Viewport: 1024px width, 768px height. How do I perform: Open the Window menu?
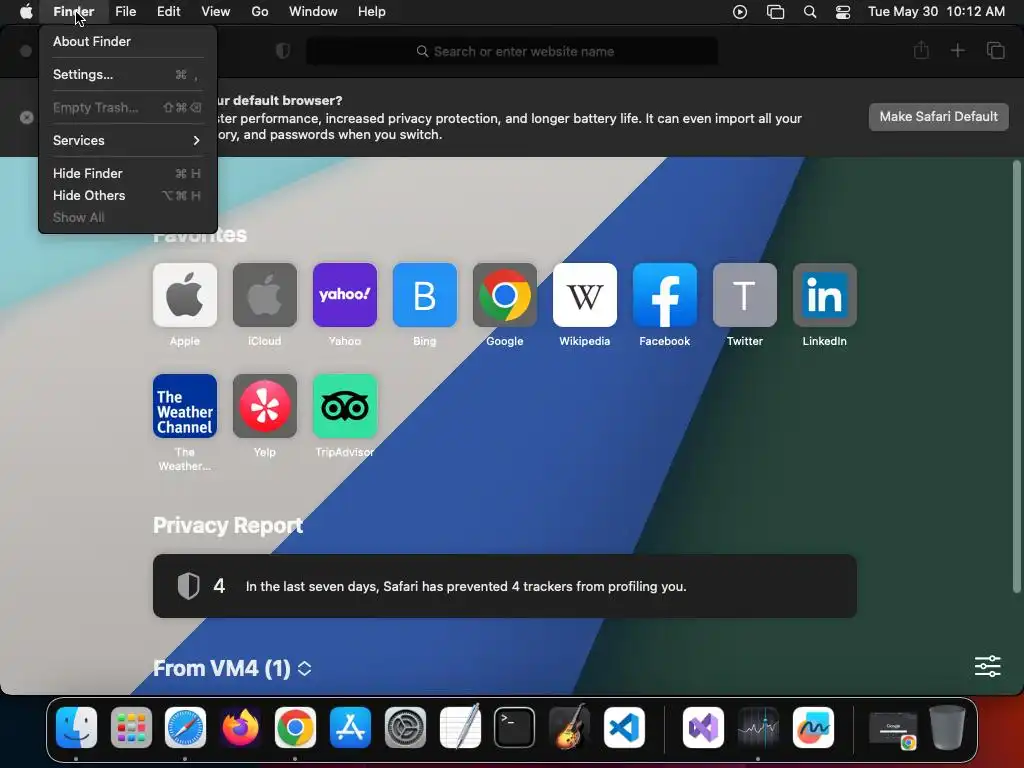(313, 12)
